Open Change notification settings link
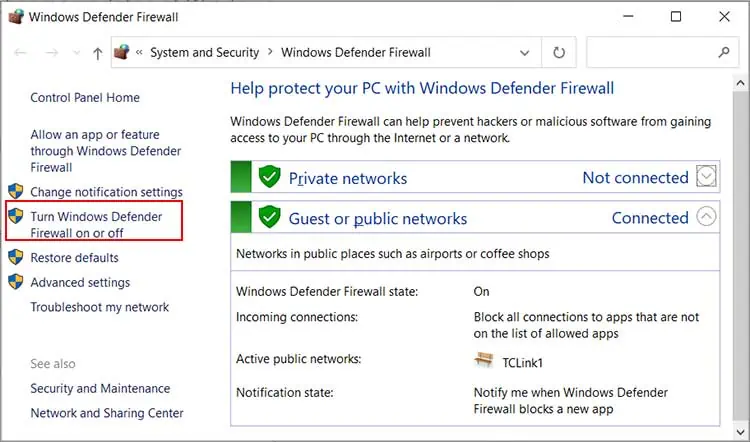The image size is (750, 442). (106, 192)
